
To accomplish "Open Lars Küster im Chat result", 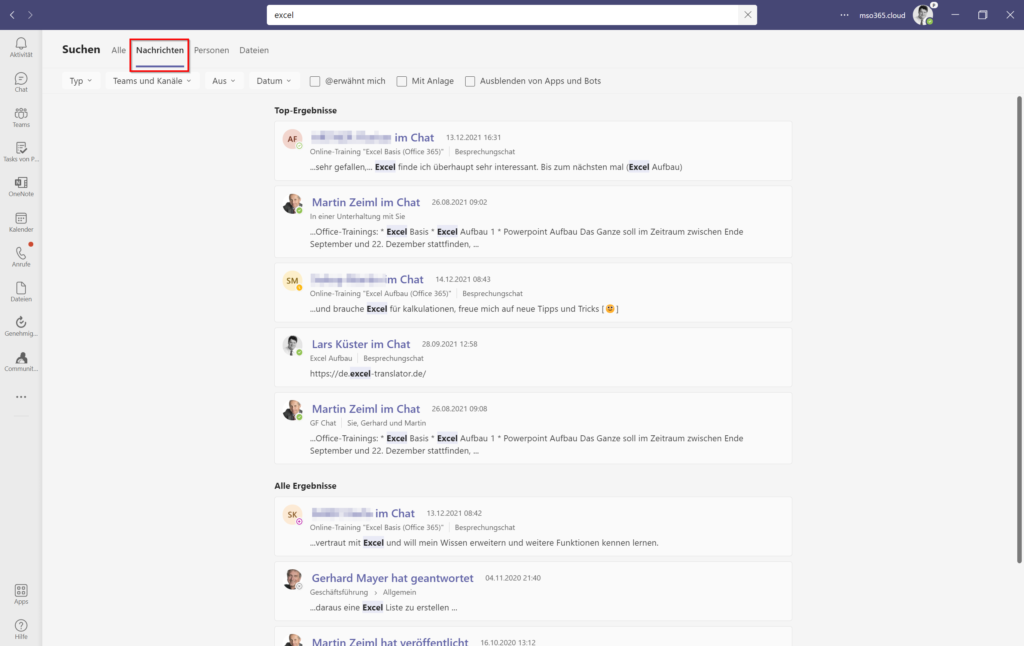I will tap(533, 357).
